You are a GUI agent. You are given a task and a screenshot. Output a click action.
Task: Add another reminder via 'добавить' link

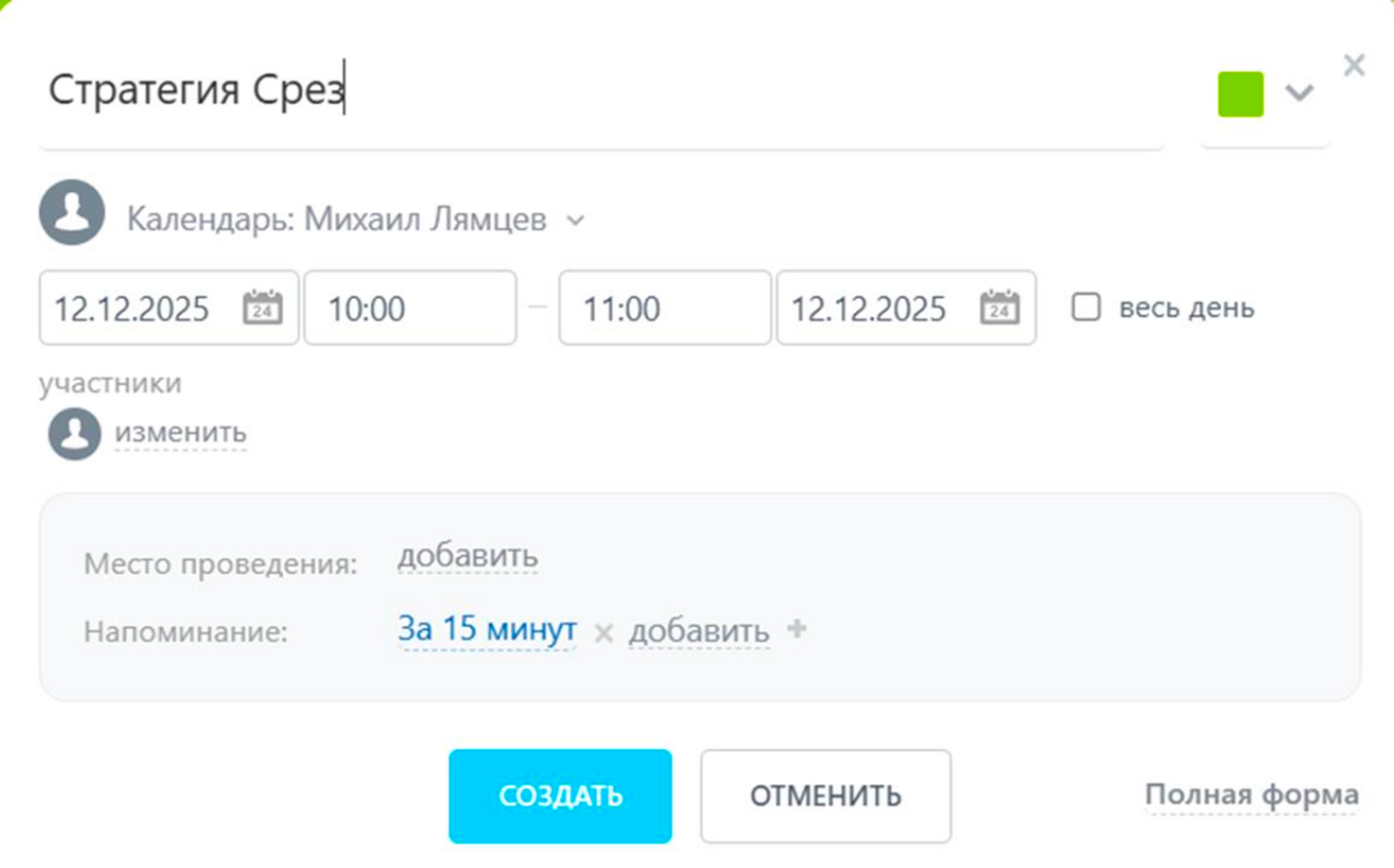click(x=699, y=631)
